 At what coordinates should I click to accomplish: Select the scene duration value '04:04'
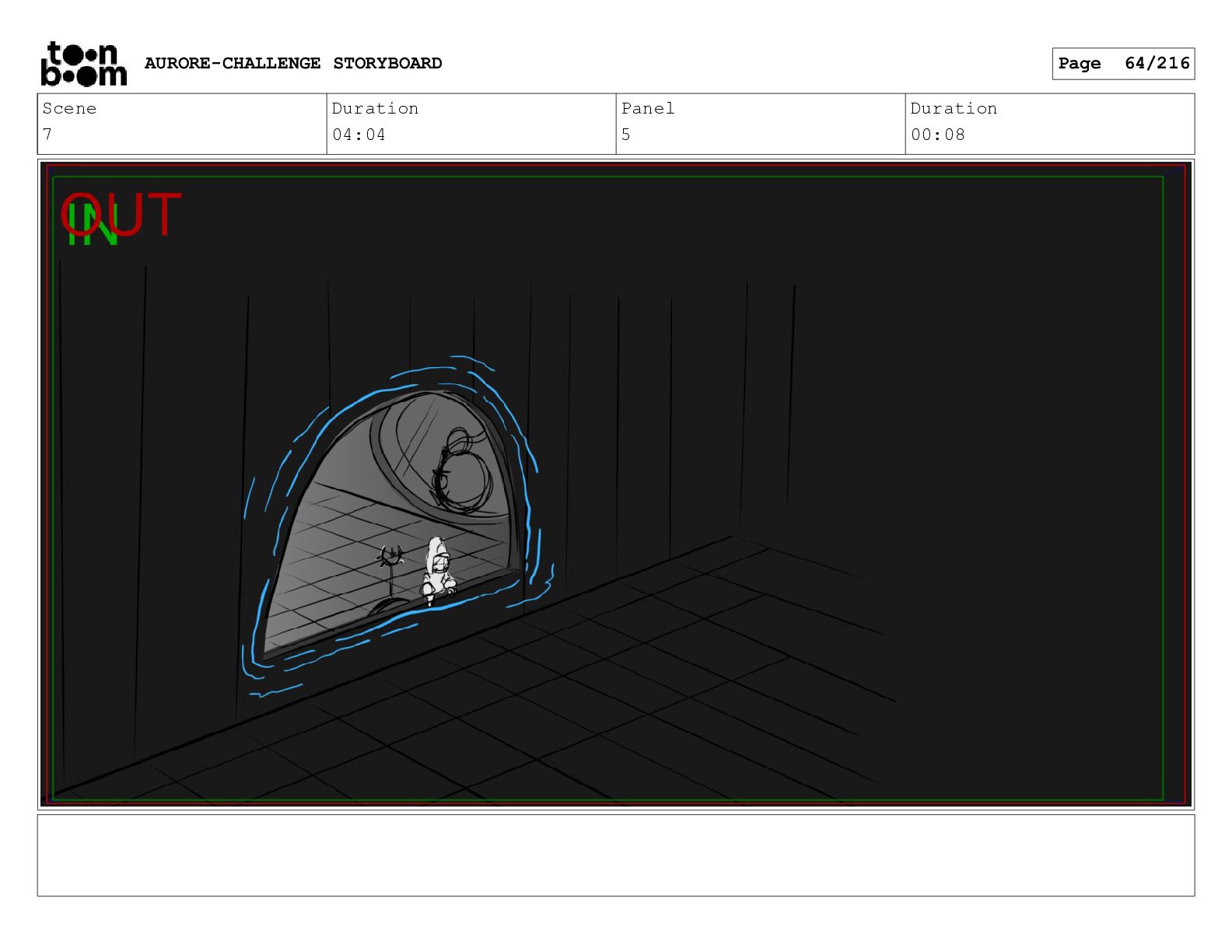pyautogui.click(x=359, y=135)
